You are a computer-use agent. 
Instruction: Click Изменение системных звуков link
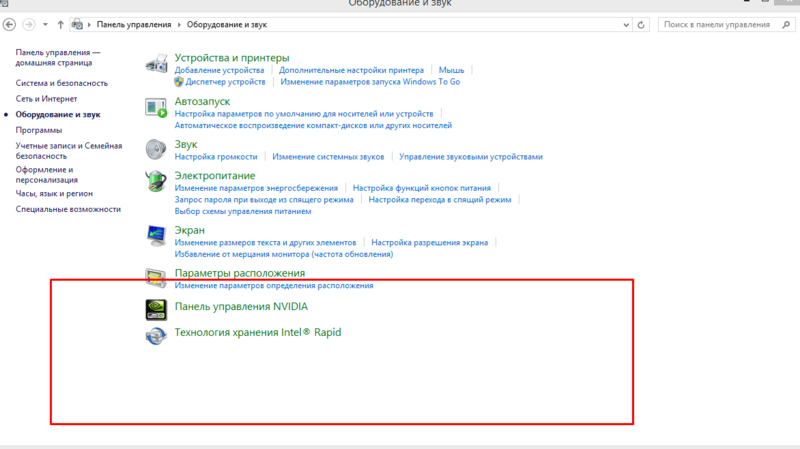[328, 157]
